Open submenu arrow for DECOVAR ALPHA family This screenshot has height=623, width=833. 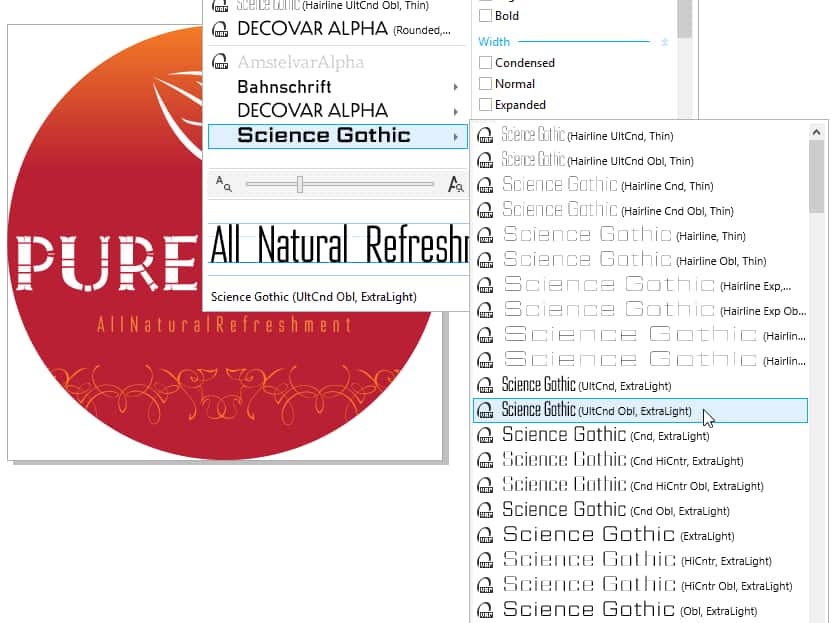pos(456,111)
